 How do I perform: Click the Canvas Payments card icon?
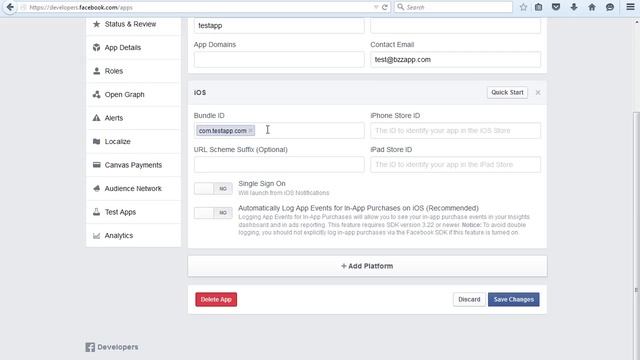click(96, 165)
